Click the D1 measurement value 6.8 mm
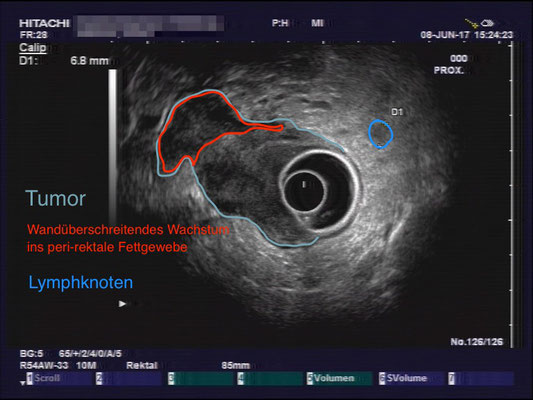Viewport: 533px width, 400px height. pos(89,61)
